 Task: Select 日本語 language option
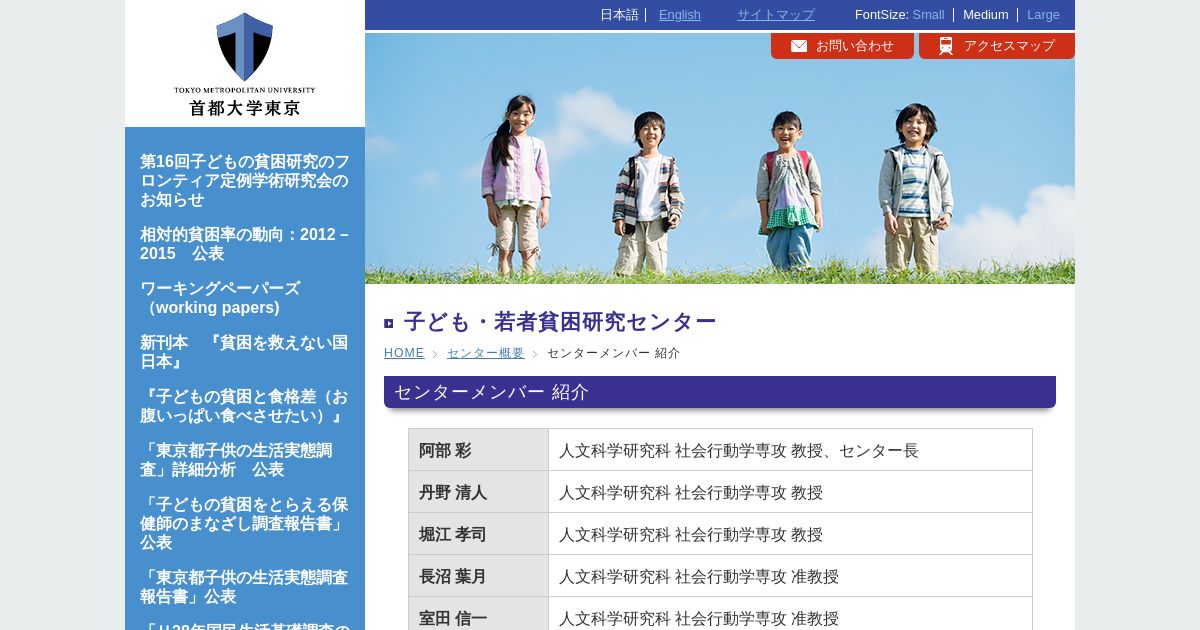[619, 15]
